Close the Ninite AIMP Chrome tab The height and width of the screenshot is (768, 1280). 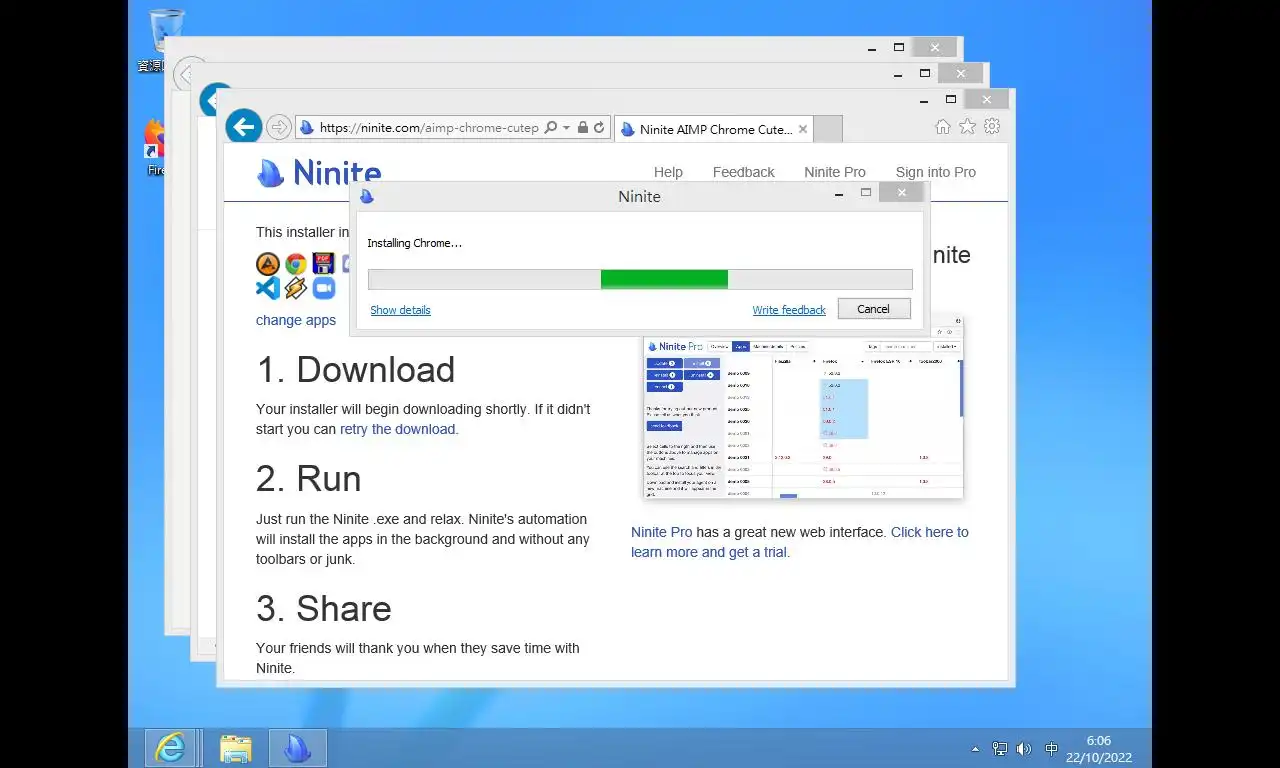pos(803,129)
